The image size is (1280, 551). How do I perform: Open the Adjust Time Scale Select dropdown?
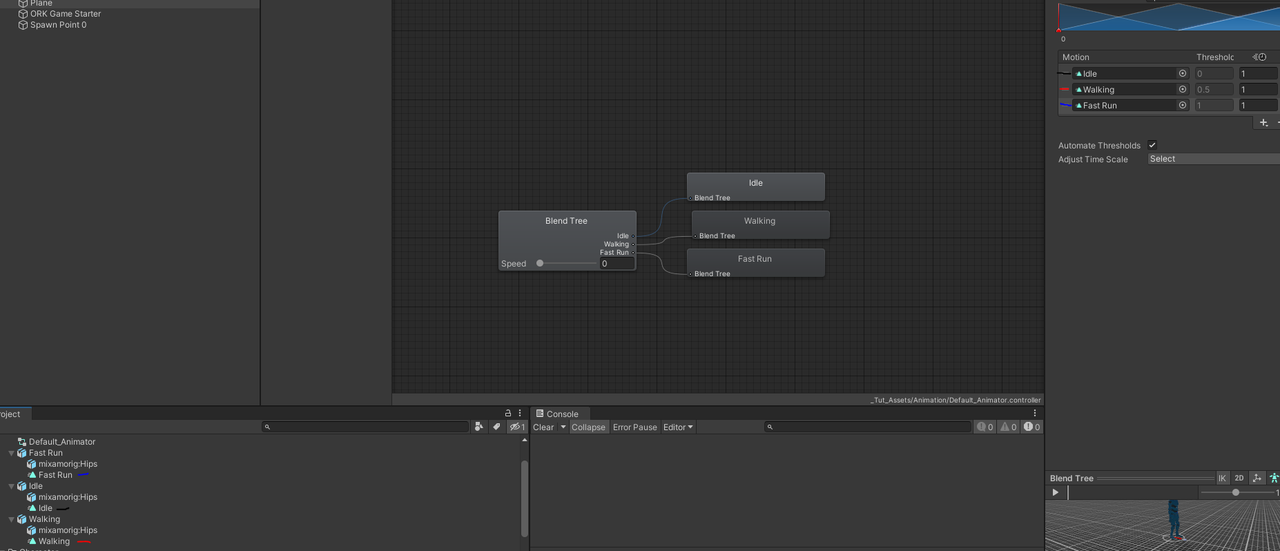point(1214,159)
